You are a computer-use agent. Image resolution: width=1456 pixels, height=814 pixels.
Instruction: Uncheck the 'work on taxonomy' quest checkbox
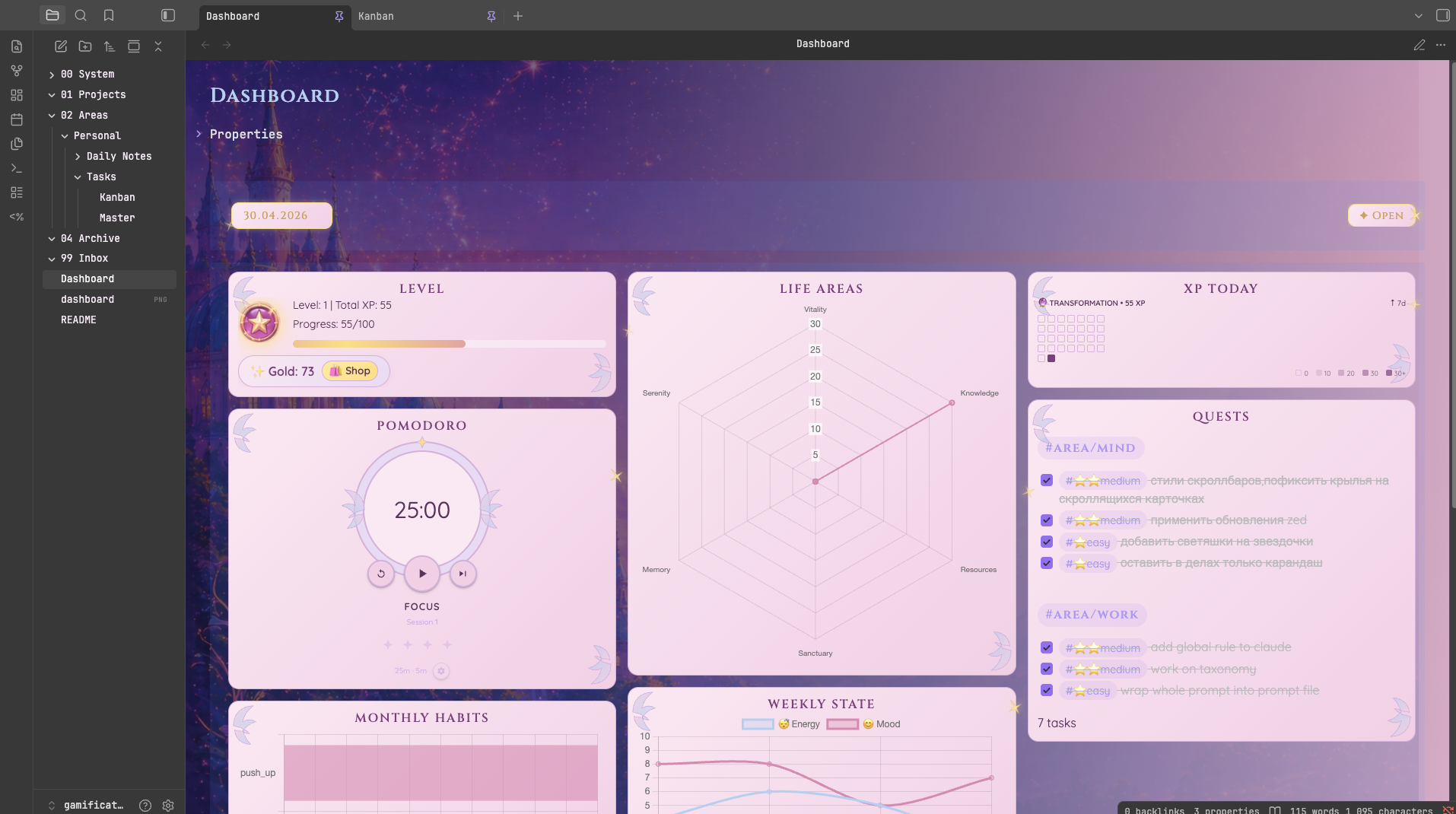[x=1047, y=669]
